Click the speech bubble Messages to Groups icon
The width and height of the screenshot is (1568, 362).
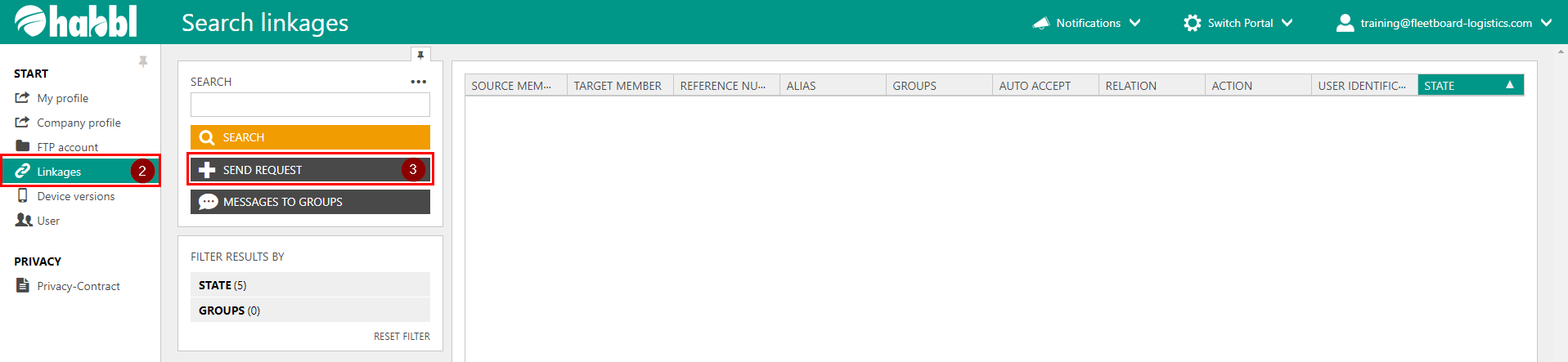[209, 202]
